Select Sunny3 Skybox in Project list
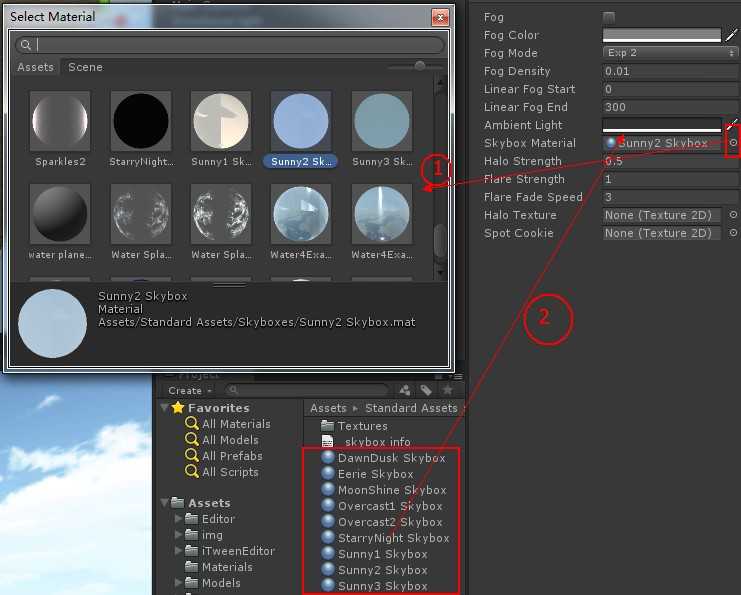 (x=374, y=586)
